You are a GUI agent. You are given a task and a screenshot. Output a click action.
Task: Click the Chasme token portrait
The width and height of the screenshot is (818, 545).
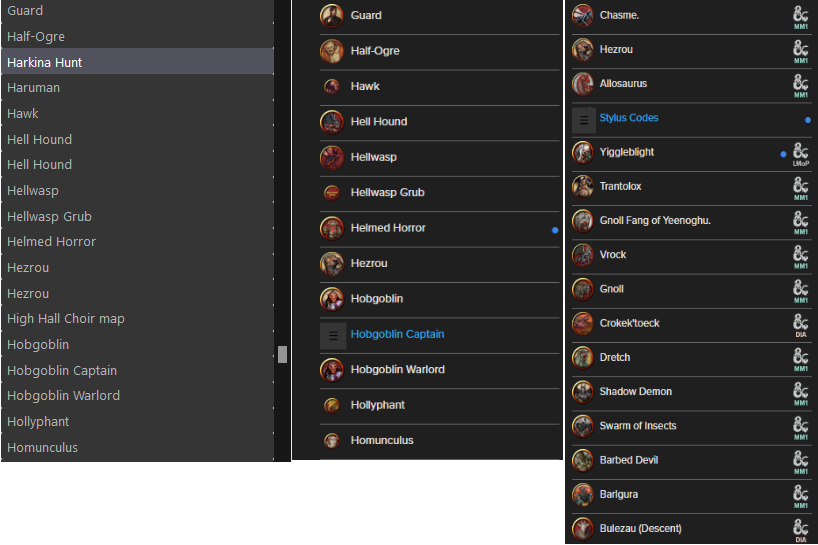[583, 16]
